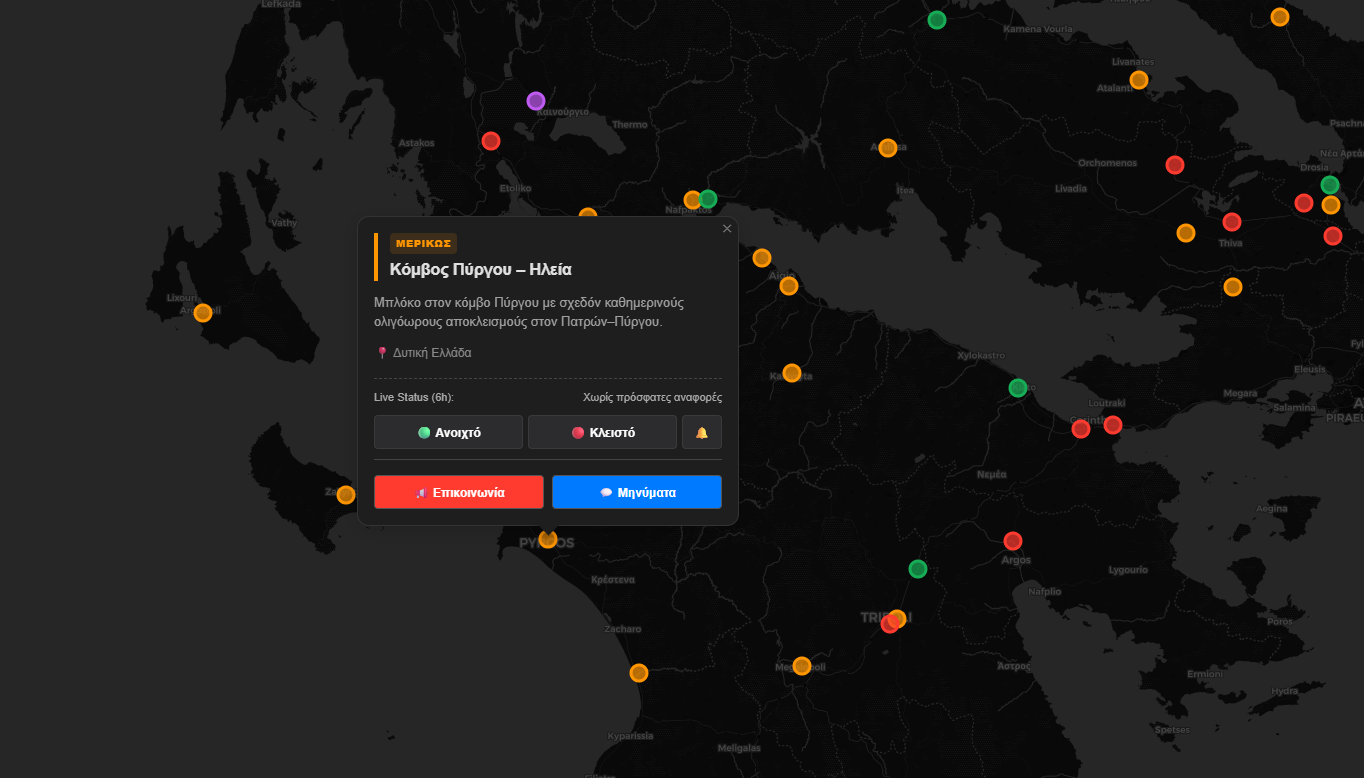Viewport: 1364px width, 778px height.
Task: Select the red marker near Astakos
Action: [491, 141]
